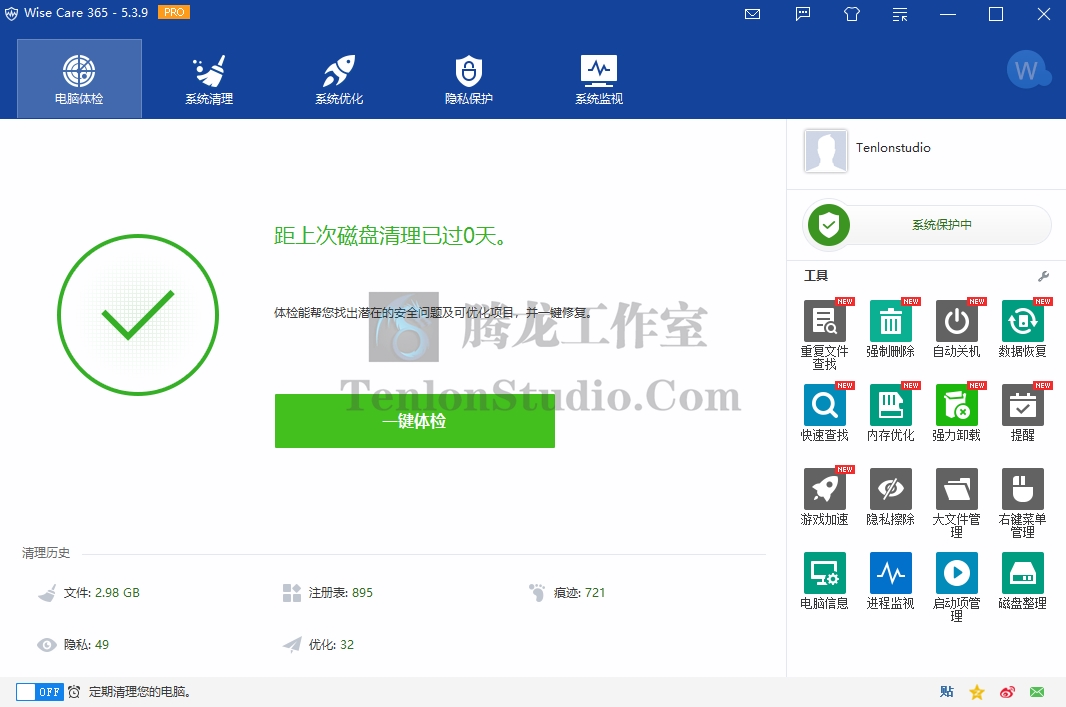Click the 痕迹: 721 history entry
Viewport: 1066px width, 707px height.
[x=567, y=593]
